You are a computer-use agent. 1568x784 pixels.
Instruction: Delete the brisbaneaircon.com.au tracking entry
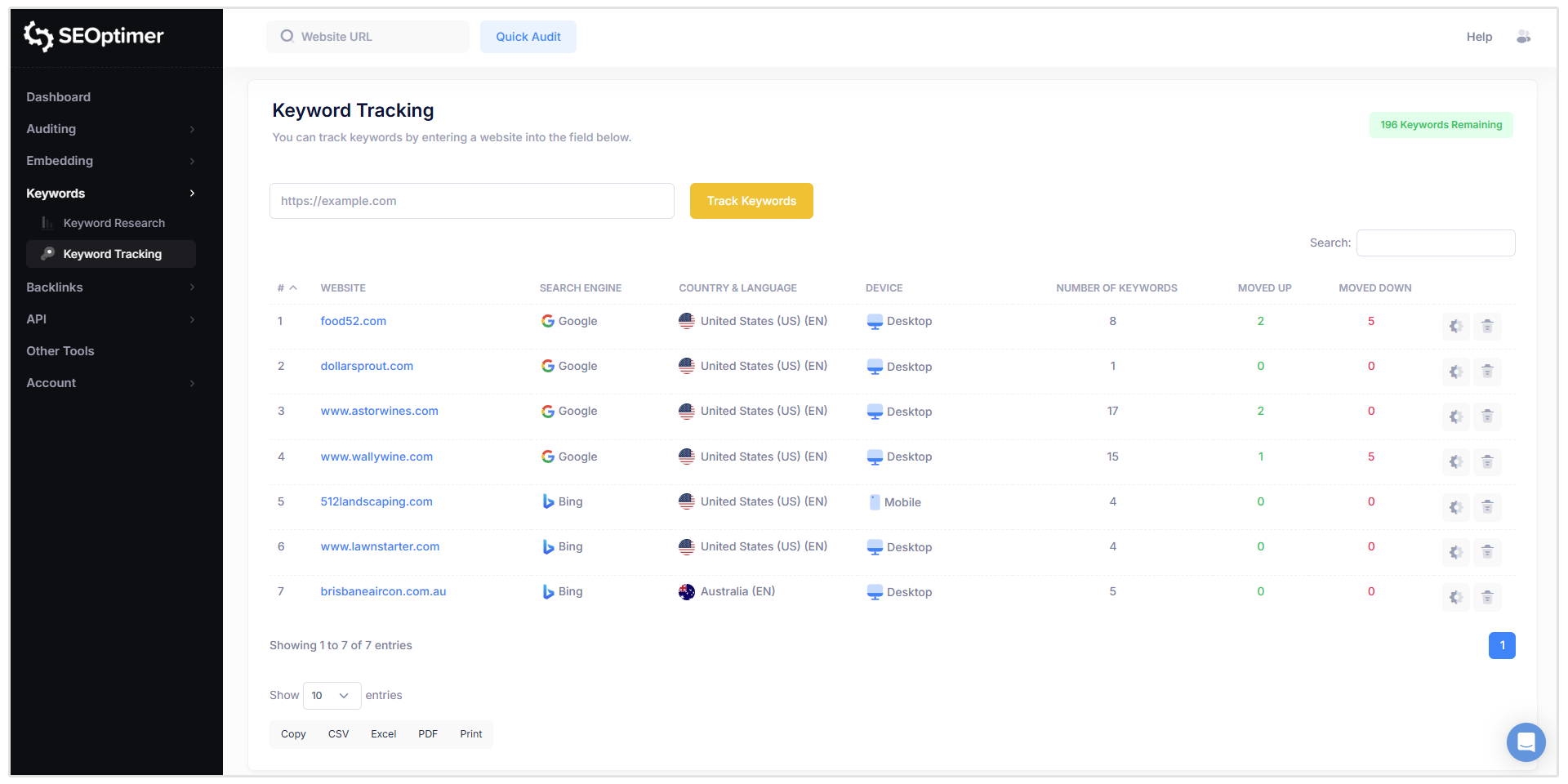(1487, 597)
